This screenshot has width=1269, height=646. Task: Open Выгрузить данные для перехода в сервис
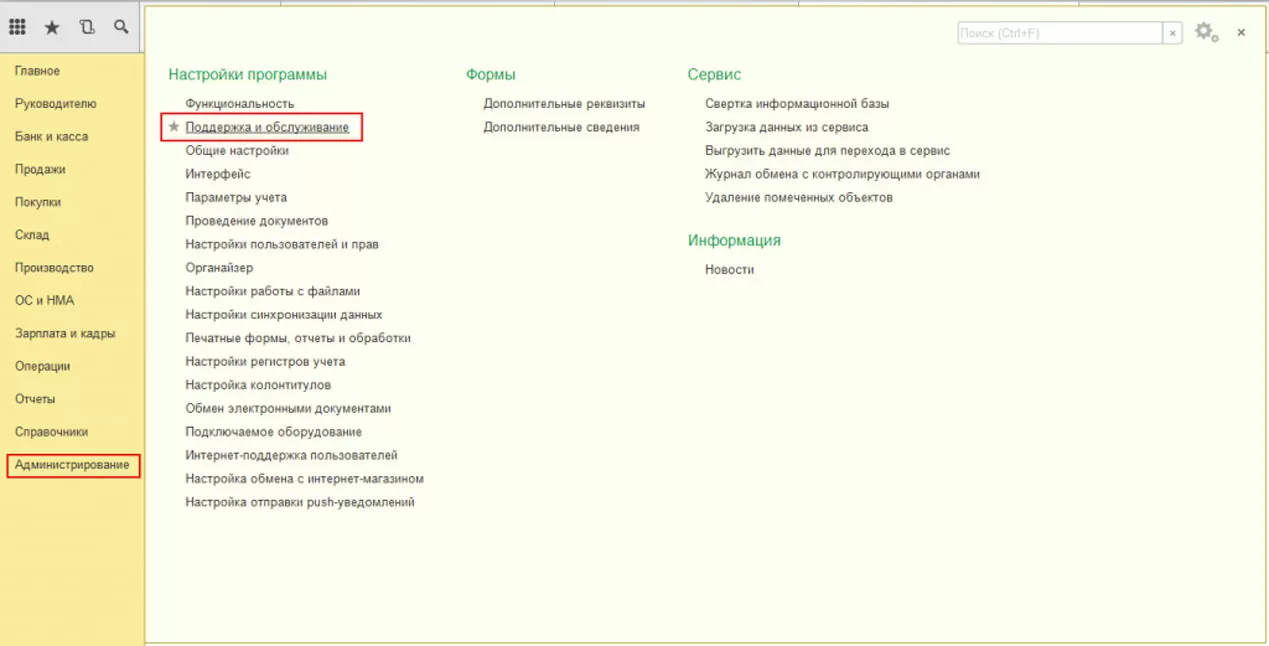tap(828, 151)
